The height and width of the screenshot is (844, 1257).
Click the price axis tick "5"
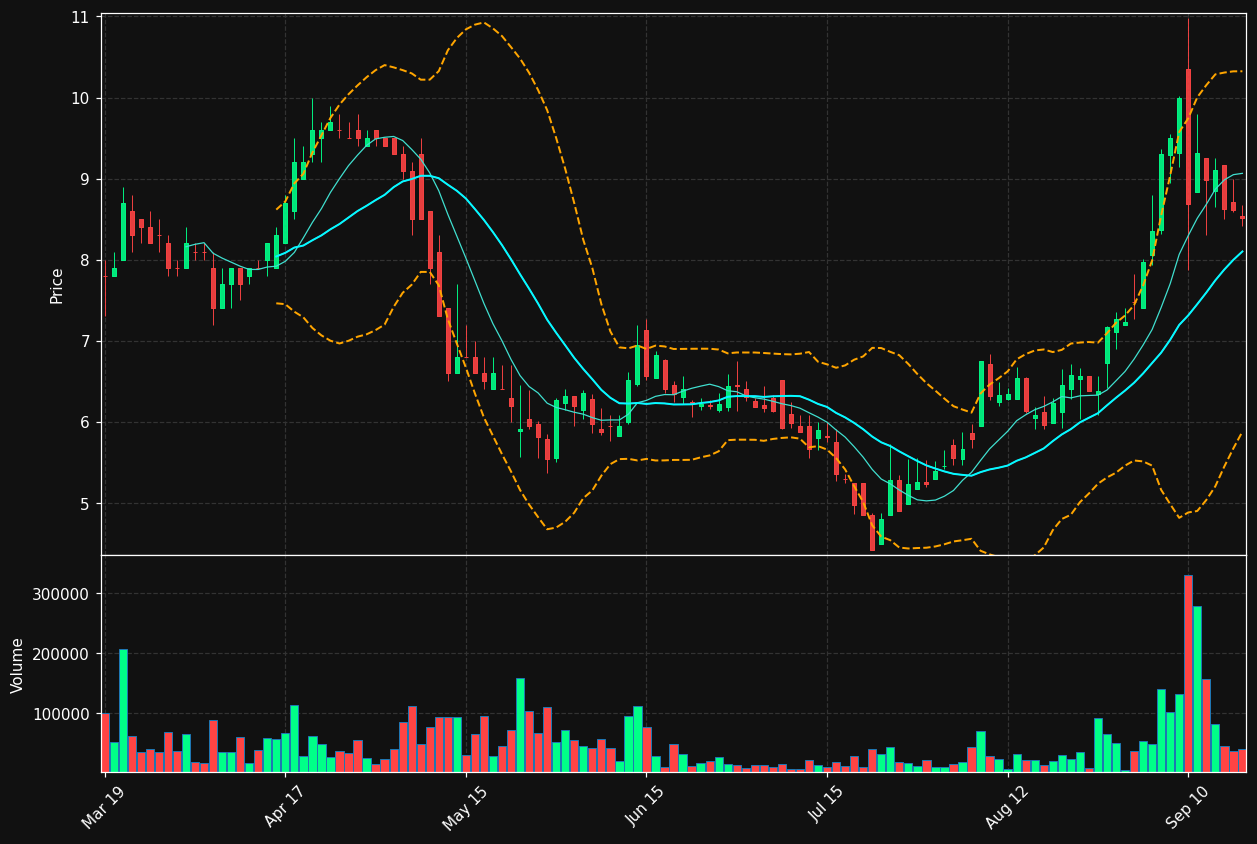84,504
